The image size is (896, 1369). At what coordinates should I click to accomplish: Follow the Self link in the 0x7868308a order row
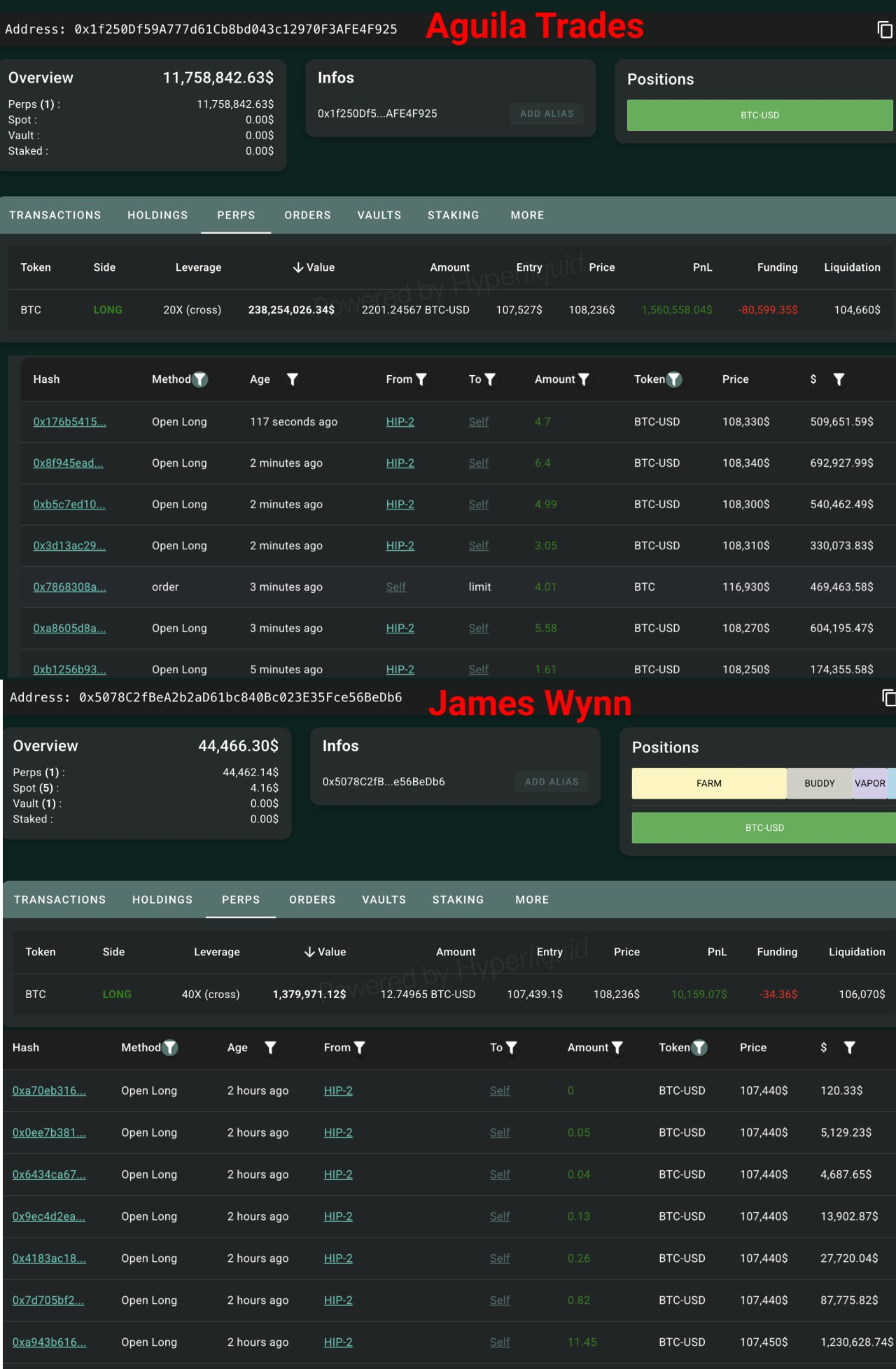tap(395, 587)
